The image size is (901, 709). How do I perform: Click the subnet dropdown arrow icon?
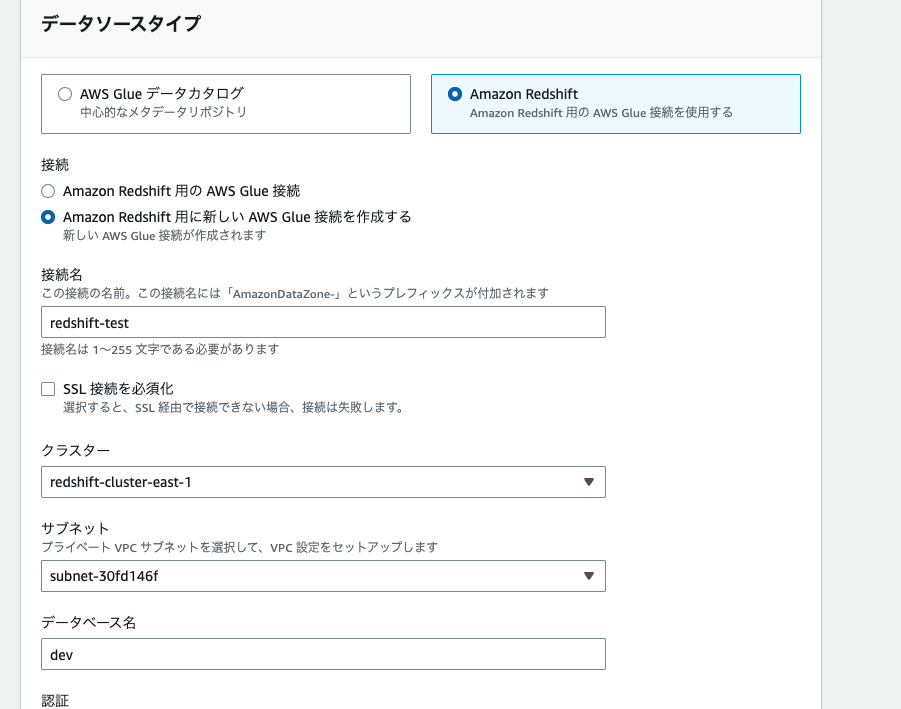pyautogui.click(x=590, y=576)
